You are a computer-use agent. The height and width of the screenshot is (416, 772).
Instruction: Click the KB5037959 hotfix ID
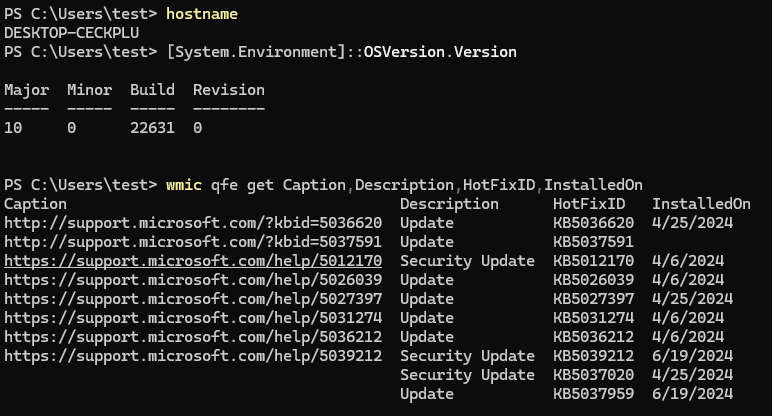(593, 393)
